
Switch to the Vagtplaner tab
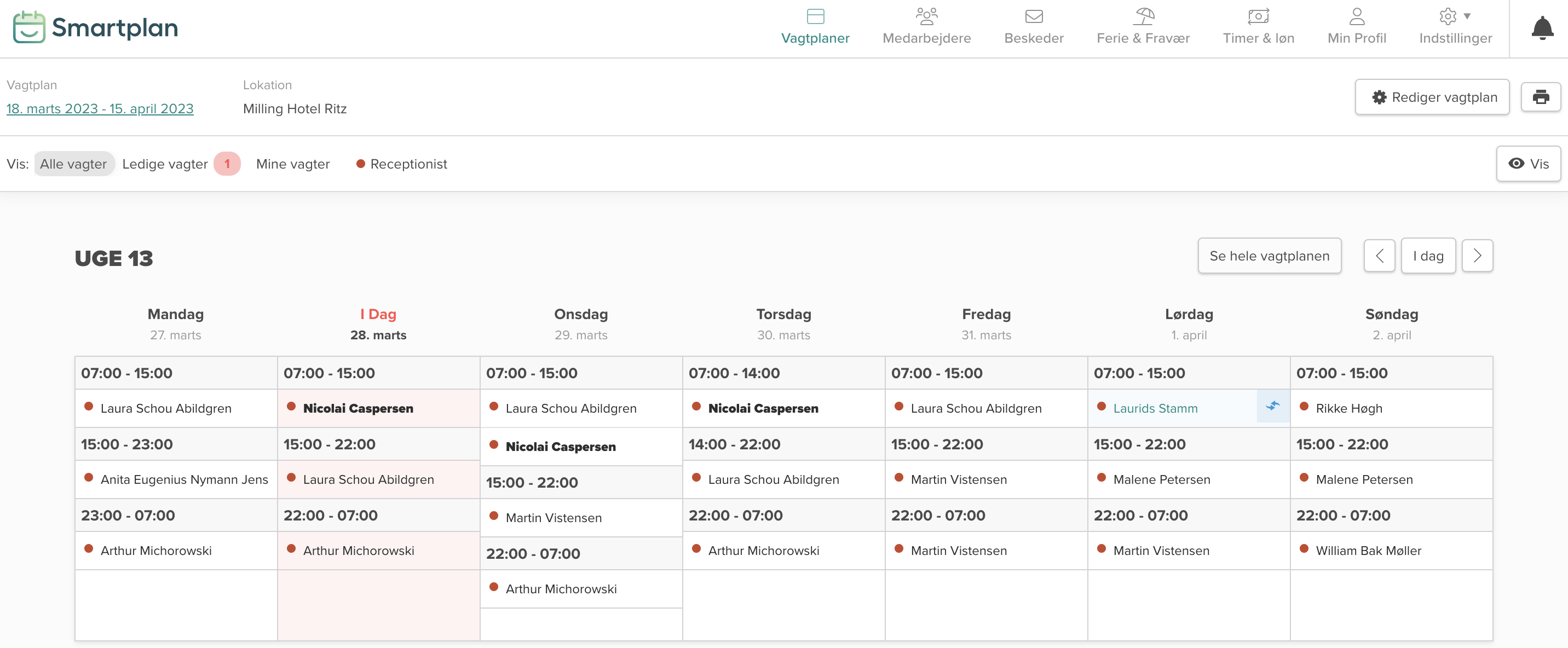816,27
